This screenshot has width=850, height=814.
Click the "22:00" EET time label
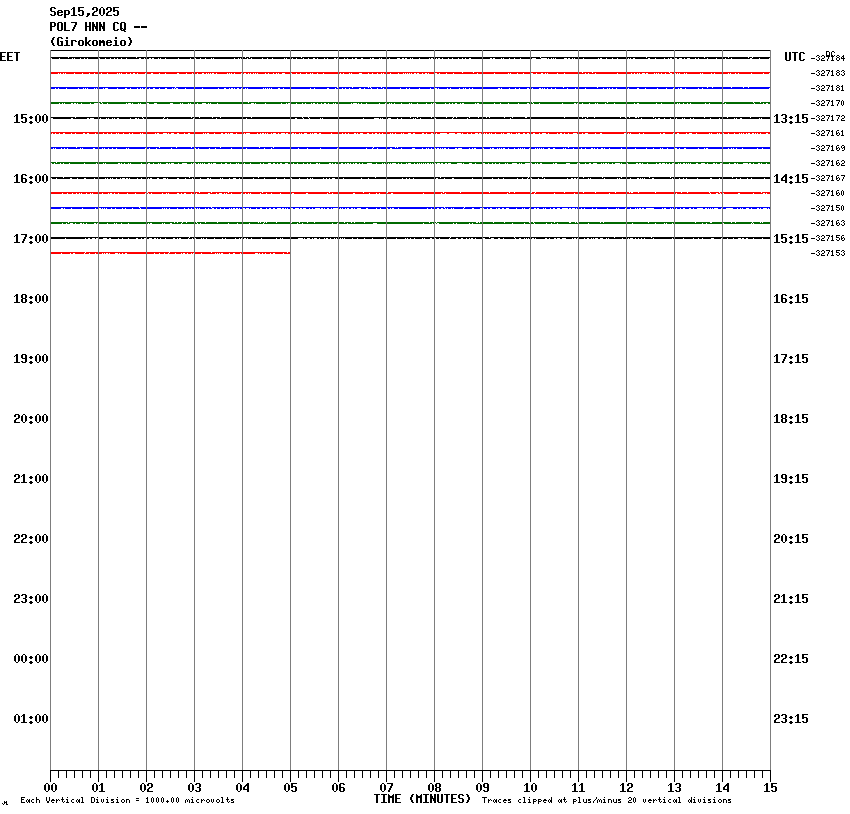31,539
